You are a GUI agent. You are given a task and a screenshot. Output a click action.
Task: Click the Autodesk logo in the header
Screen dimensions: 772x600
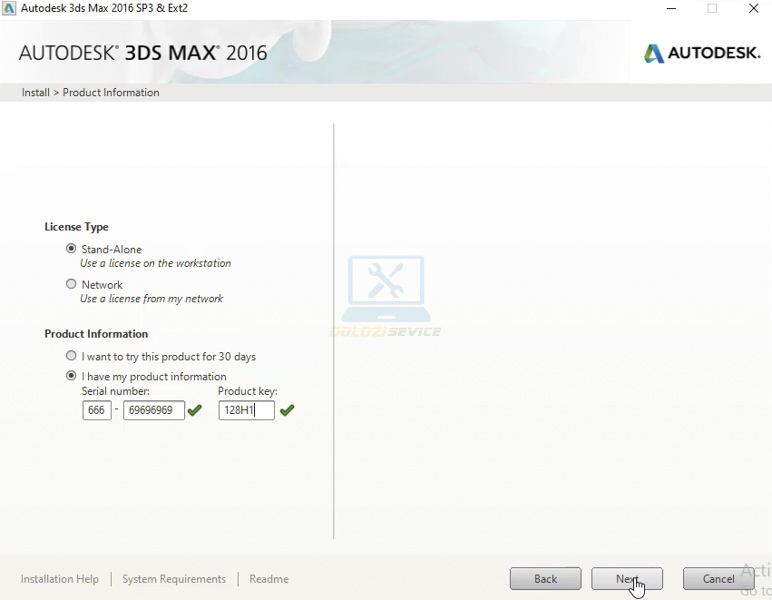(702, 53)
